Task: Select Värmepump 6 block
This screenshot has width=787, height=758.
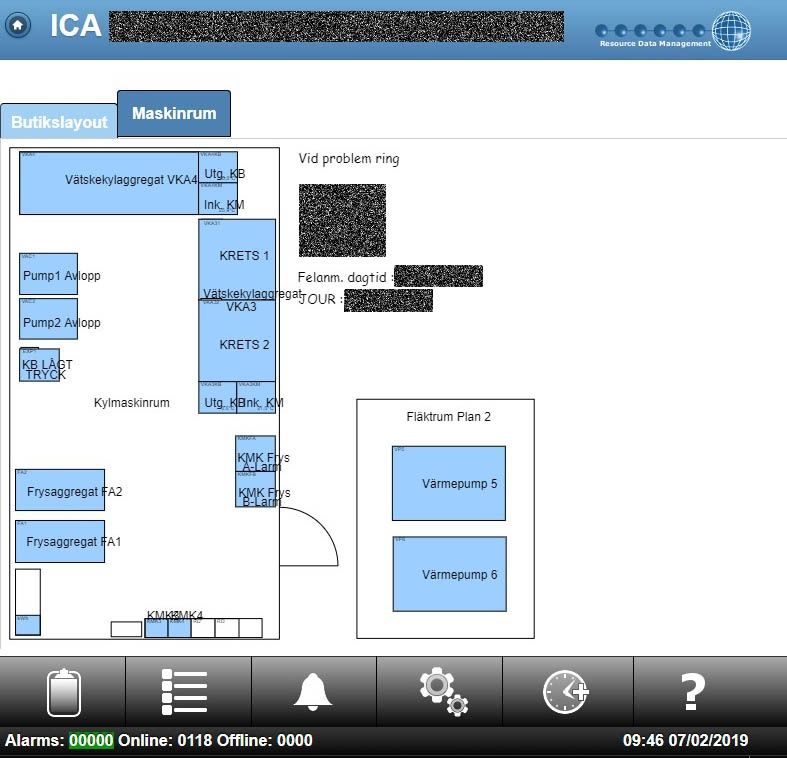Action: [x=449, y=574]
